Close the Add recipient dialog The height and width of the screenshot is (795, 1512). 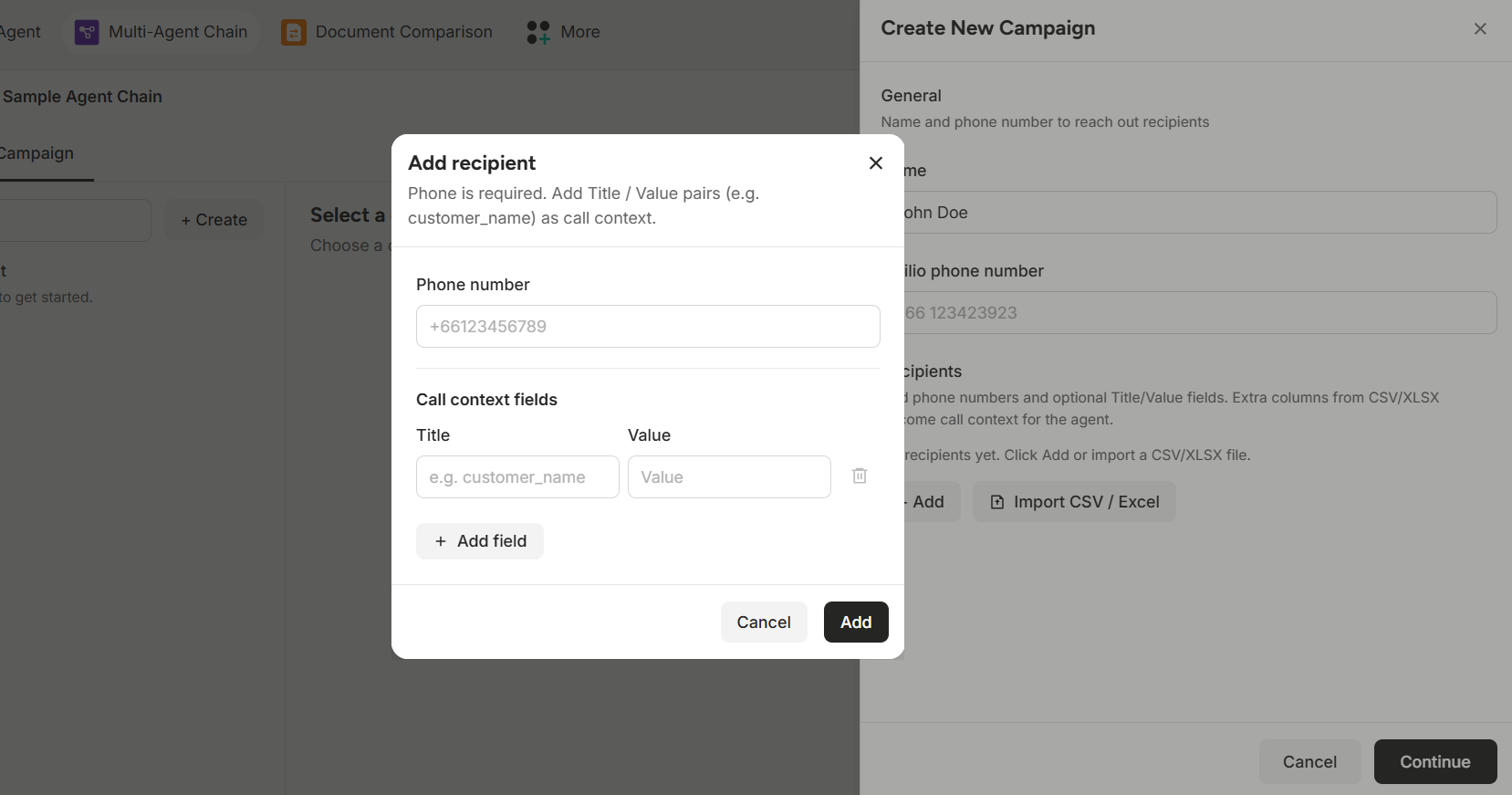click(x=876, y=162)
